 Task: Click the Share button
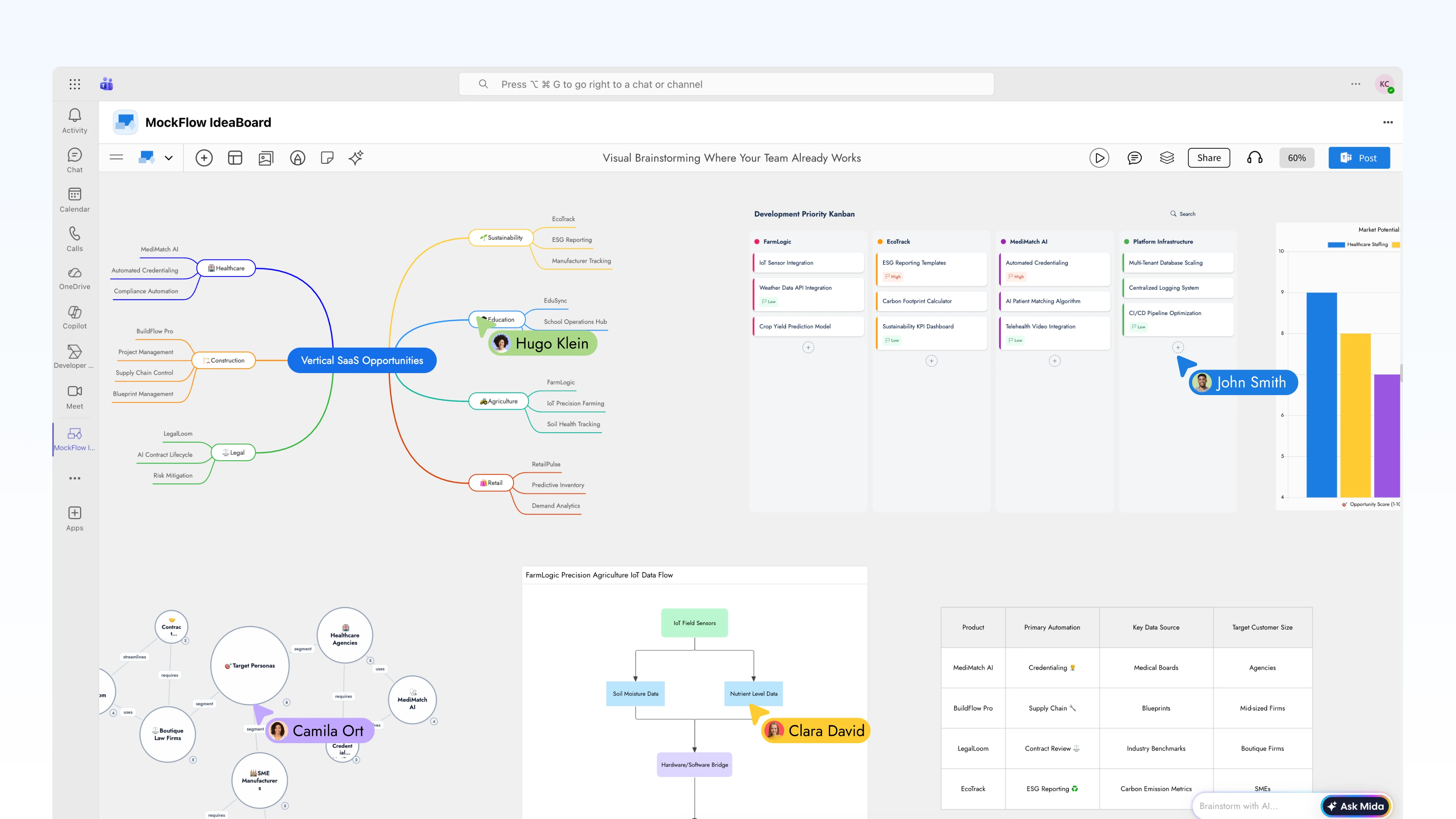tap(1208, 158)
